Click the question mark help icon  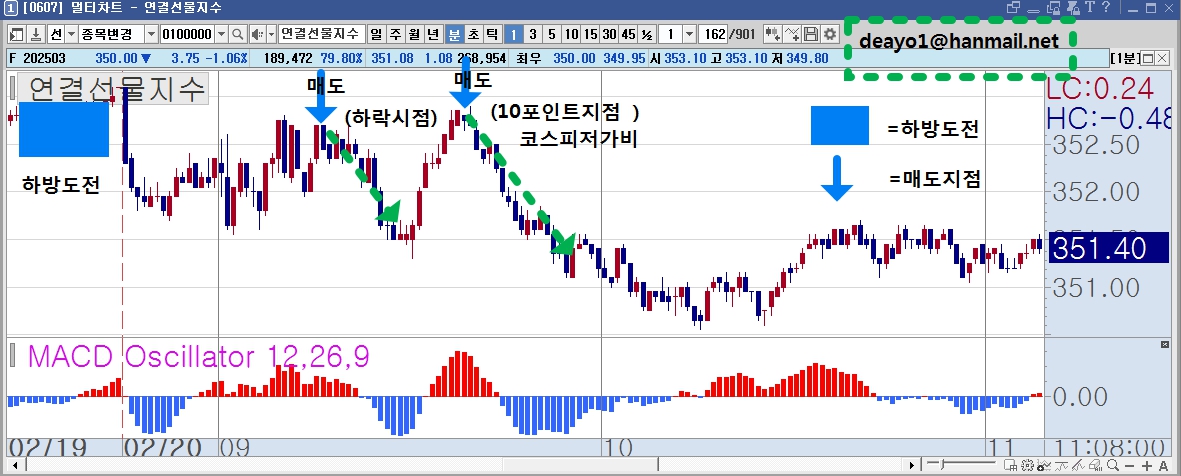(1106, 7)
